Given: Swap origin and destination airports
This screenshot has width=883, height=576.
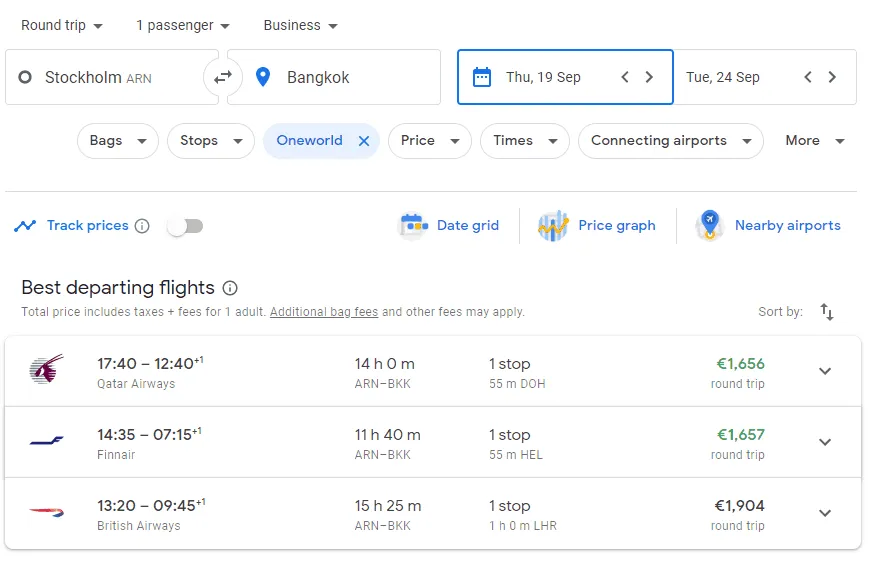Looking at the screenshot, I should click(x=223, y=77).
